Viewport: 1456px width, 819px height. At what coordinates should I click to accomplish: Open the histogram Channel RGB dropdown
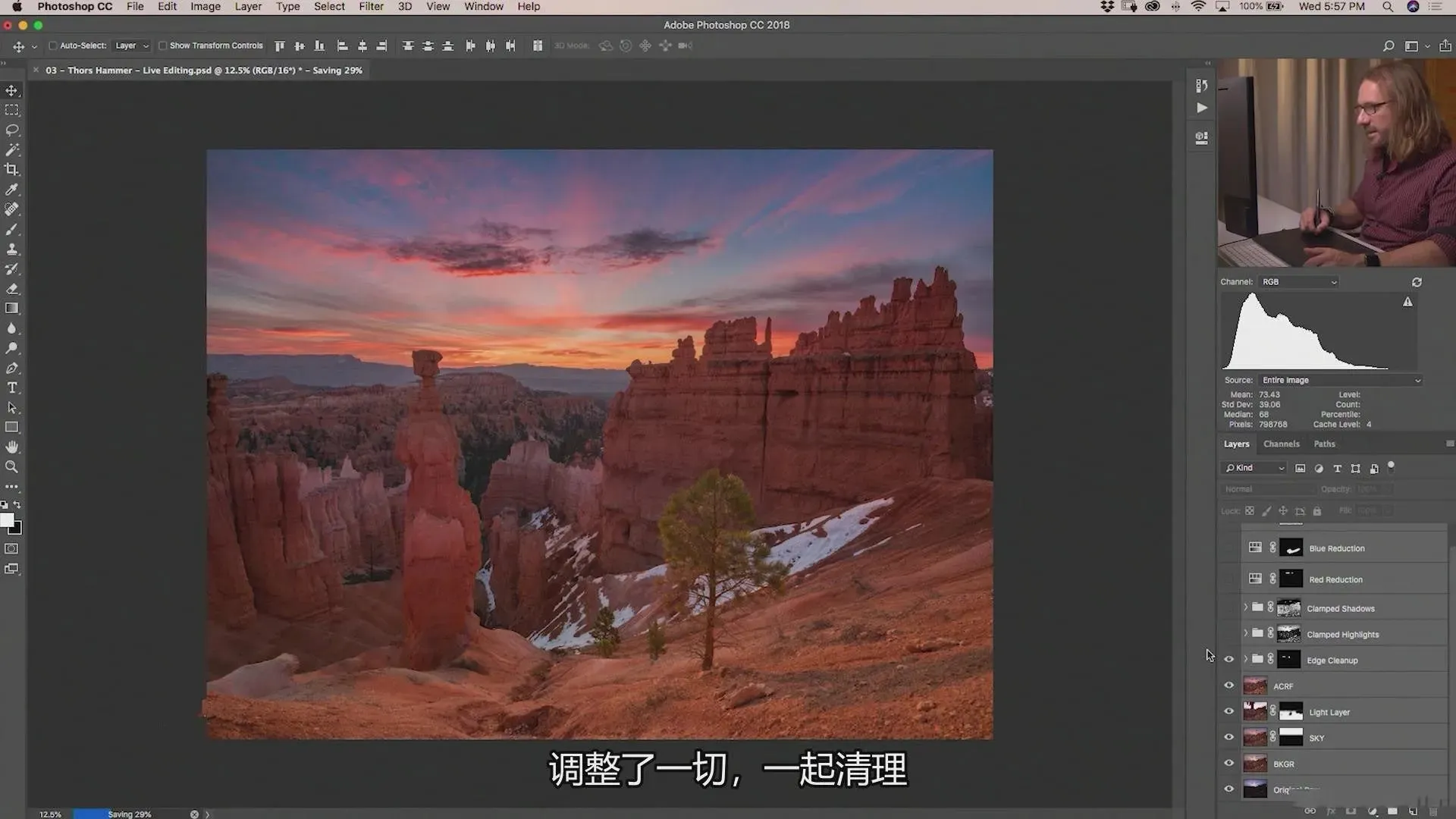[1299, 282]
